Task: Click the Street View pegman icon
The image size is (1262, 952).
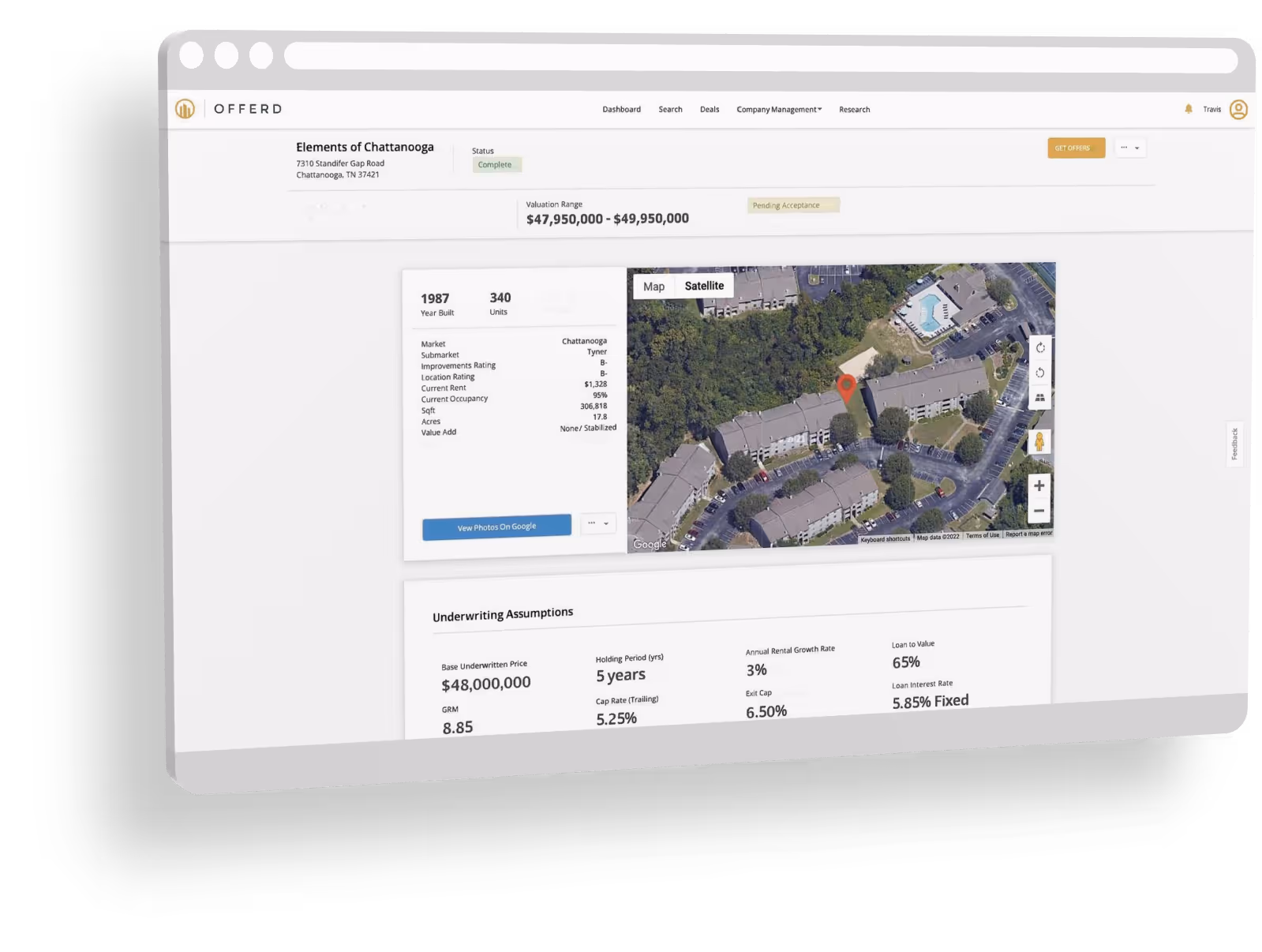Action: (1039, 442)
